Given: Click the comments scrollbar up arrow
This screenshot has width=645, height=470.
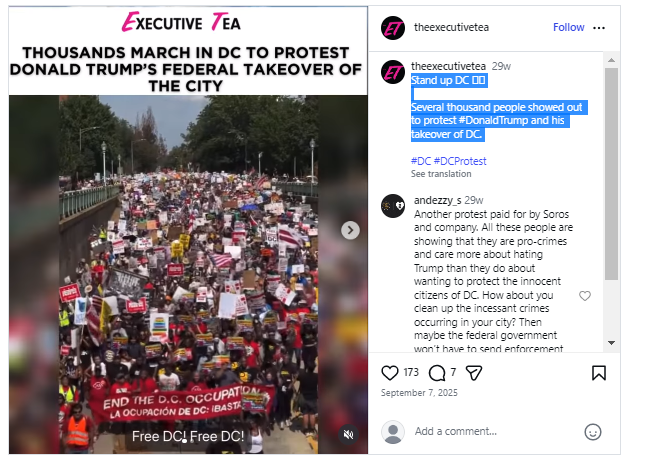Looking at the screenshot, I should [x=611, y=60].
